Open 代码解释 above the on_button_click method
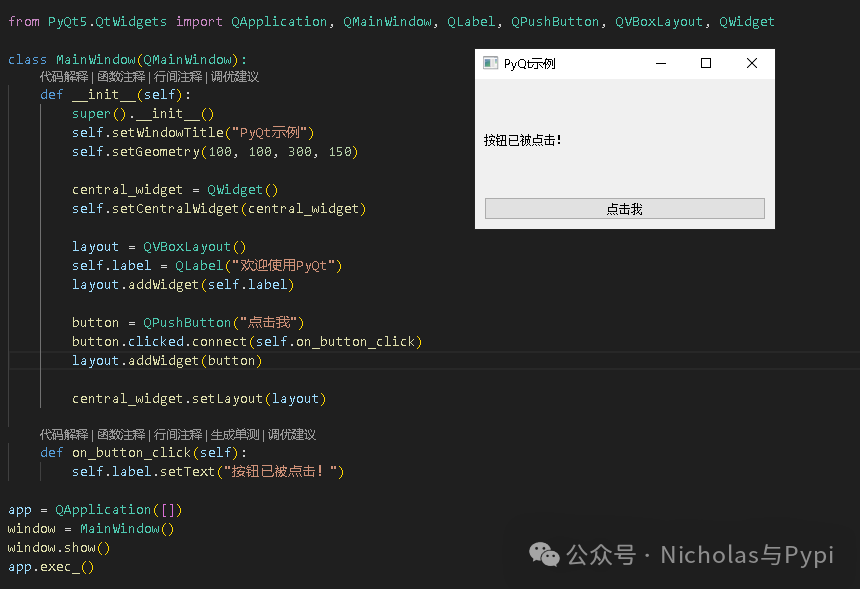The height and width of the screenshot is (589, 860). [x=64, y=435]
